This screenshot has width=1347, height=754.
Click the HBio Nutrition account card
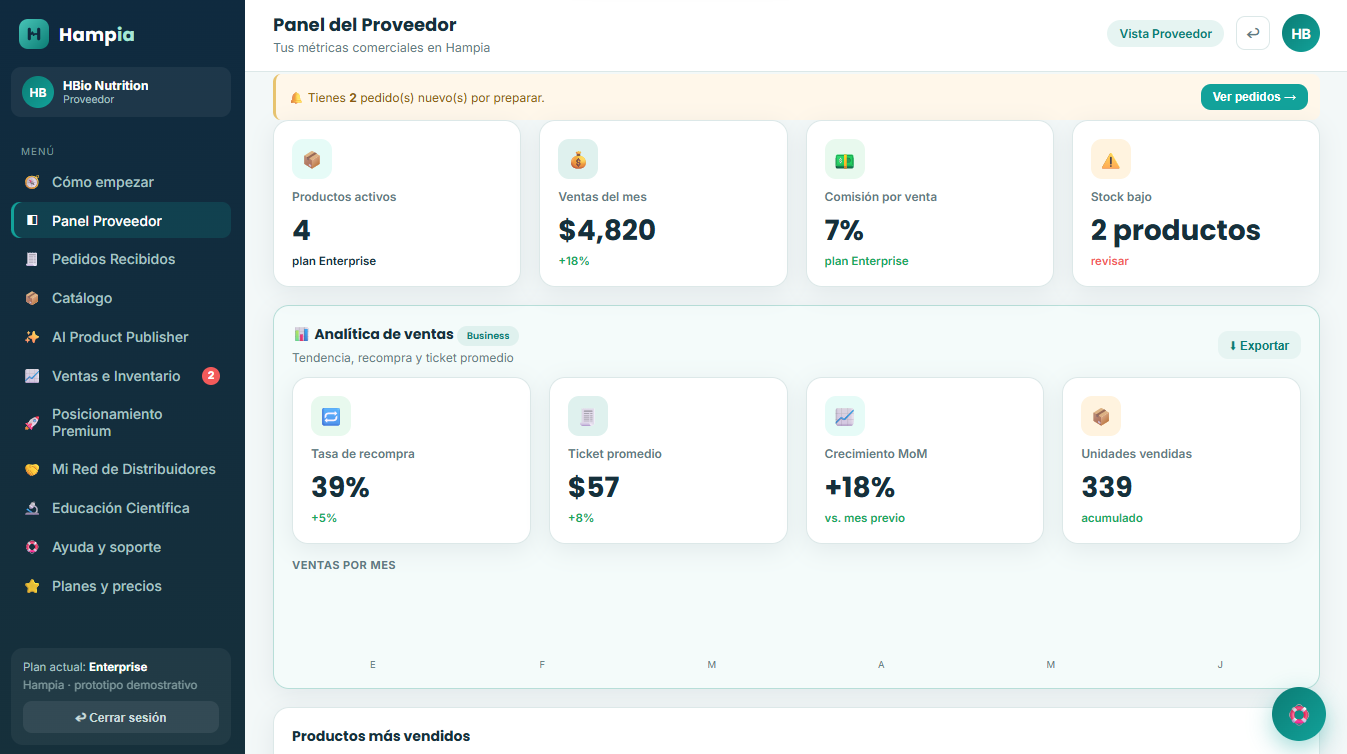pos(121,92)
